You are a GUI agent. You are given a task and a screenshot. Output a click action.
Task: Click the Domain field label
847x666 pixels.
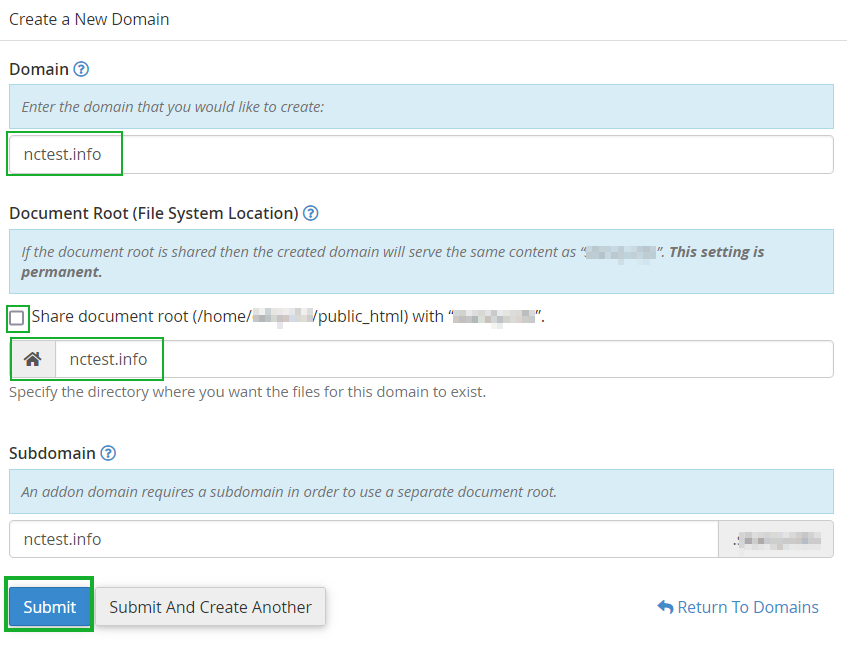click(x=39, y=69)
